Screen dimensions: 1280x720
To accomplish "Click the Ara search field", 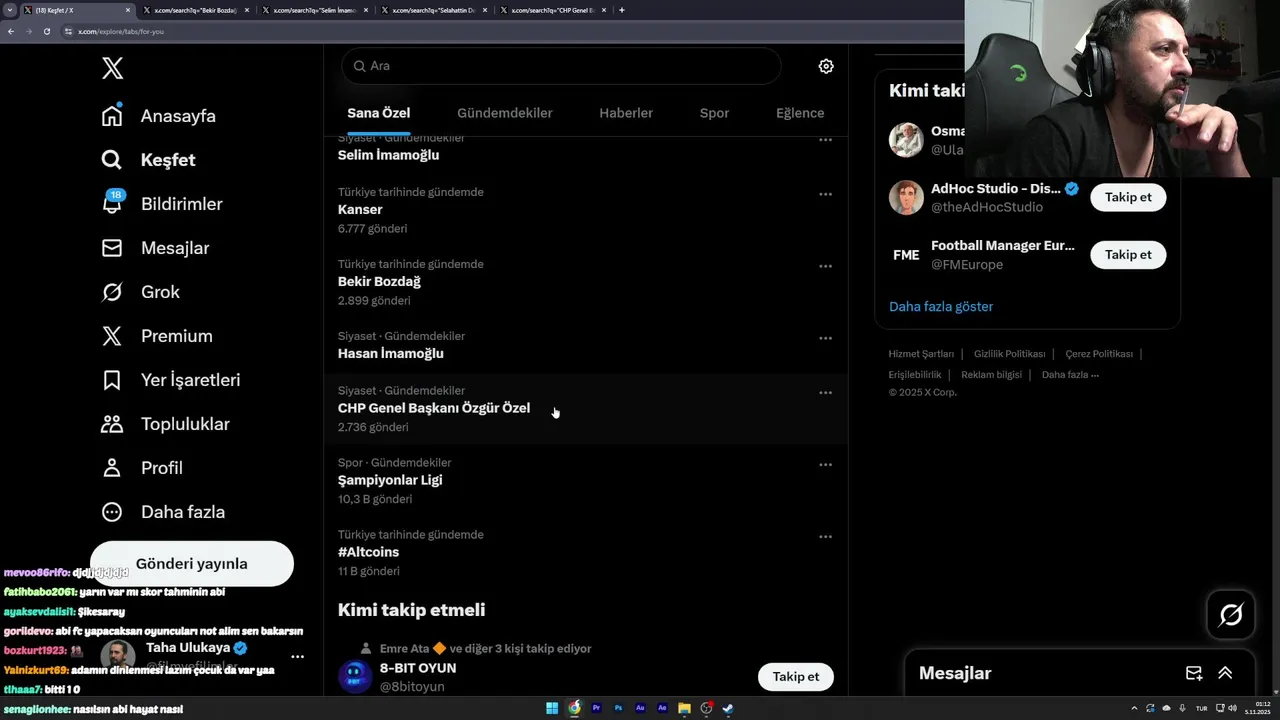I will point(561,66).
